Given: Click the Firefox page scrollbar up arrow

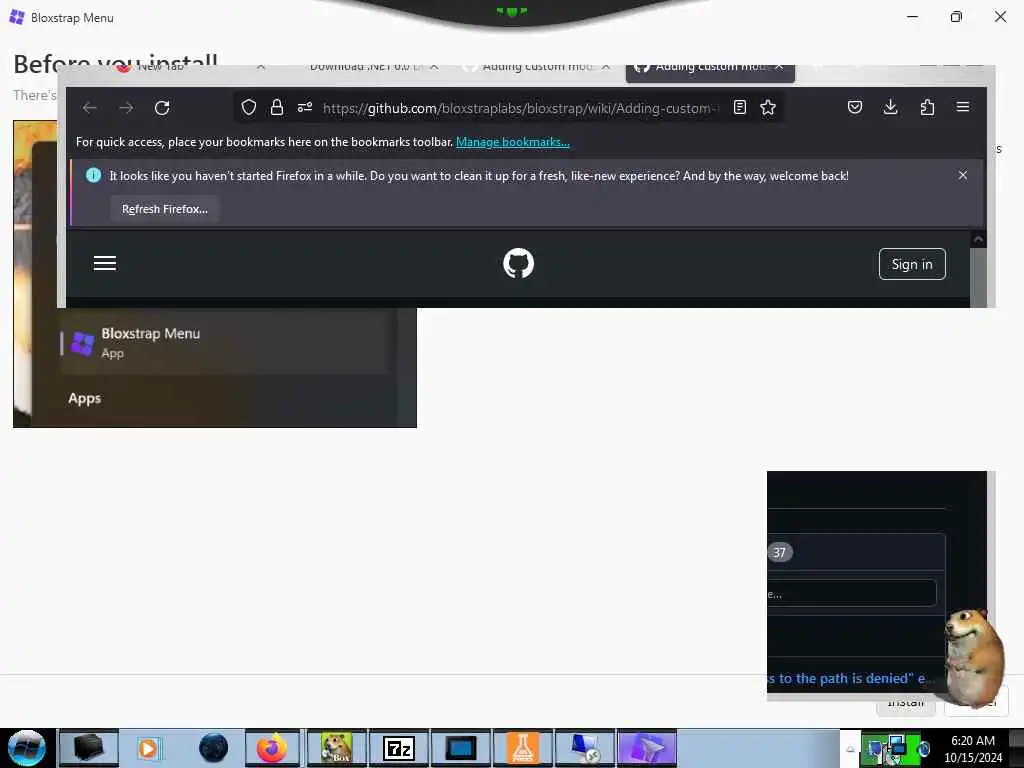Looking at the screenshot, I should [978, 239].
